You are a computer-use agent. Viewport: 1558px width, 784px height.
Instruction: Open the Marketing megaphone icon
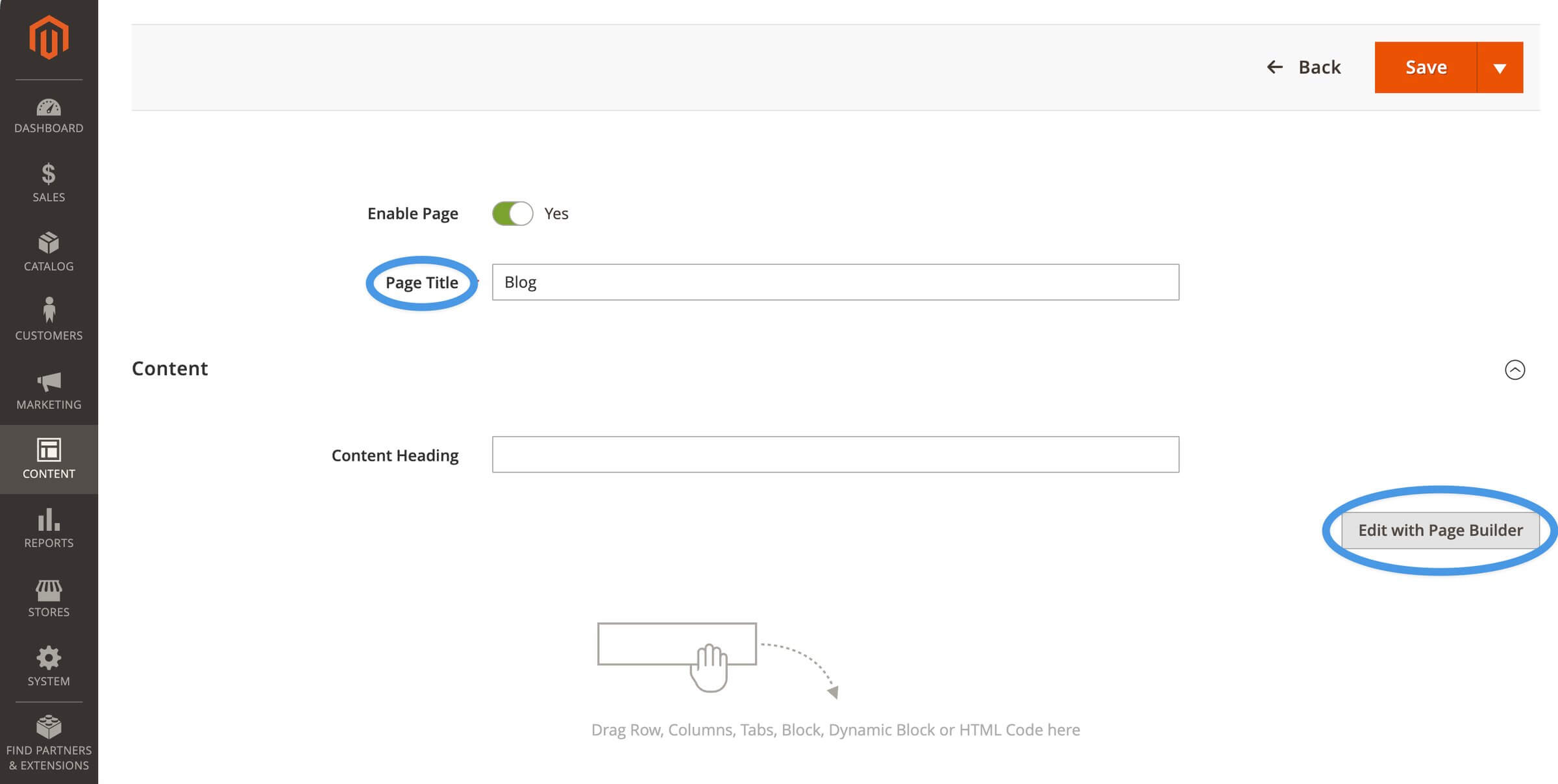tap(49, 388)
